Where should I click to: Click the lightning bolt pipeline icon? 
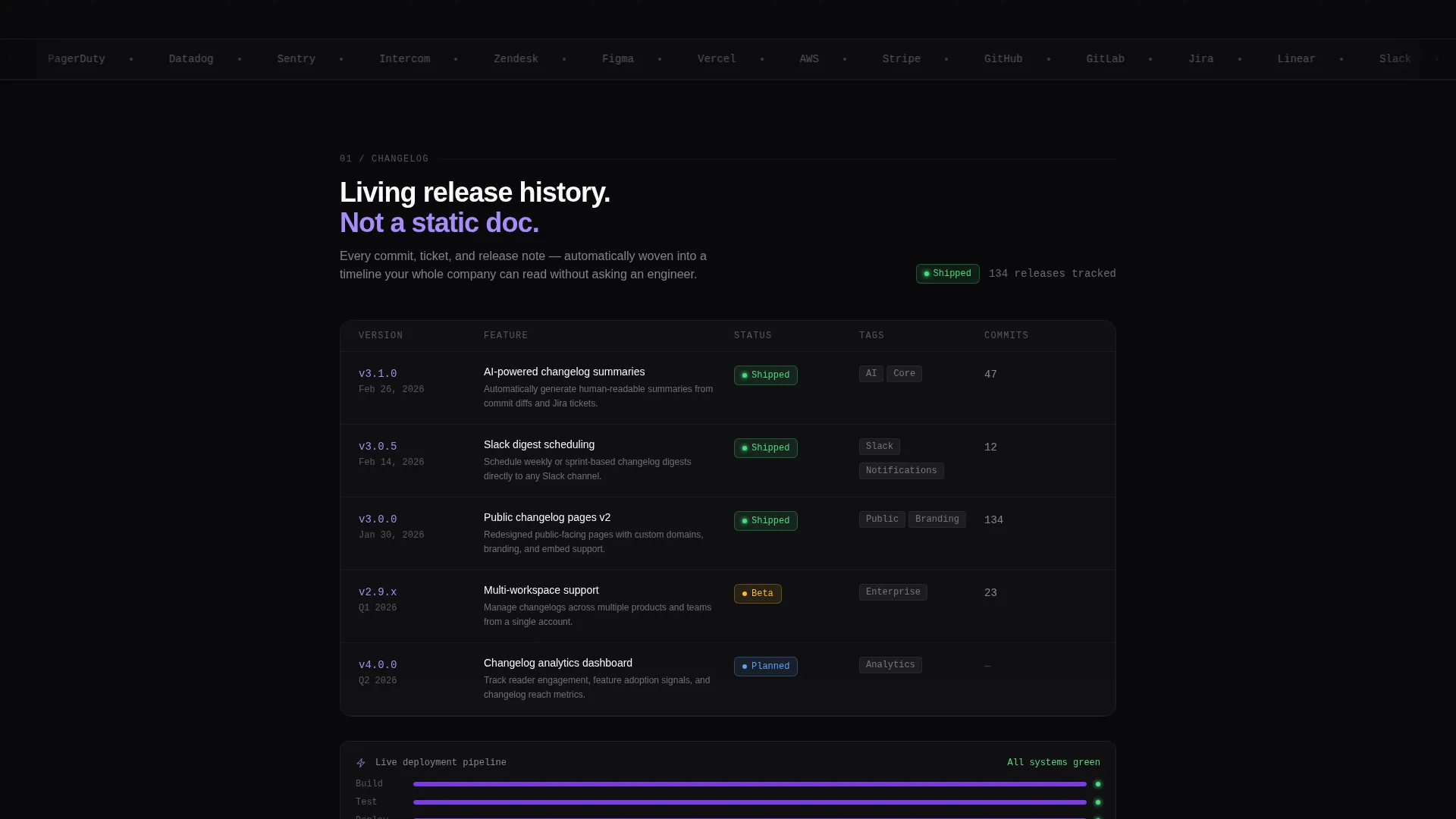361,763
